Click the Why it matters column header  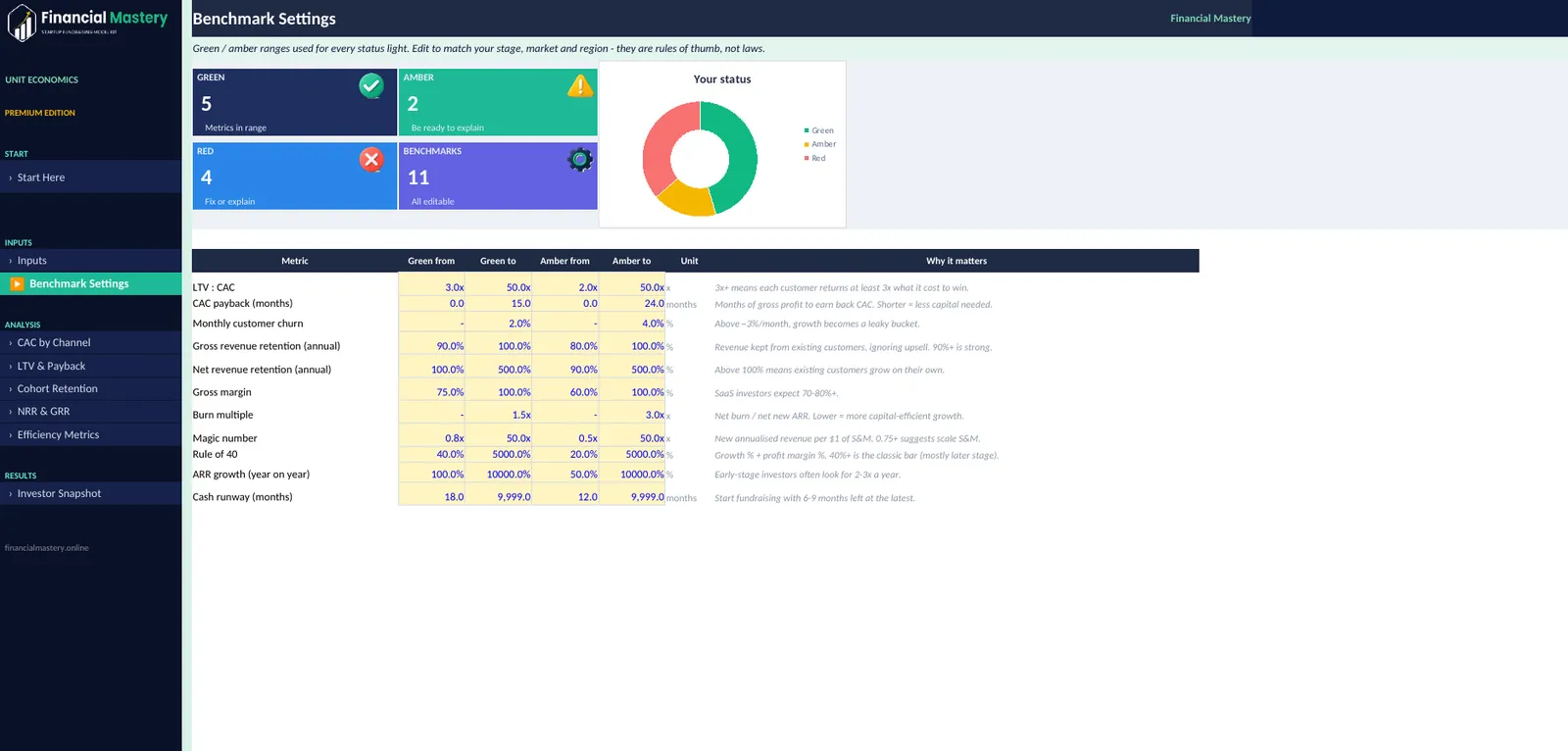[956, 261]
